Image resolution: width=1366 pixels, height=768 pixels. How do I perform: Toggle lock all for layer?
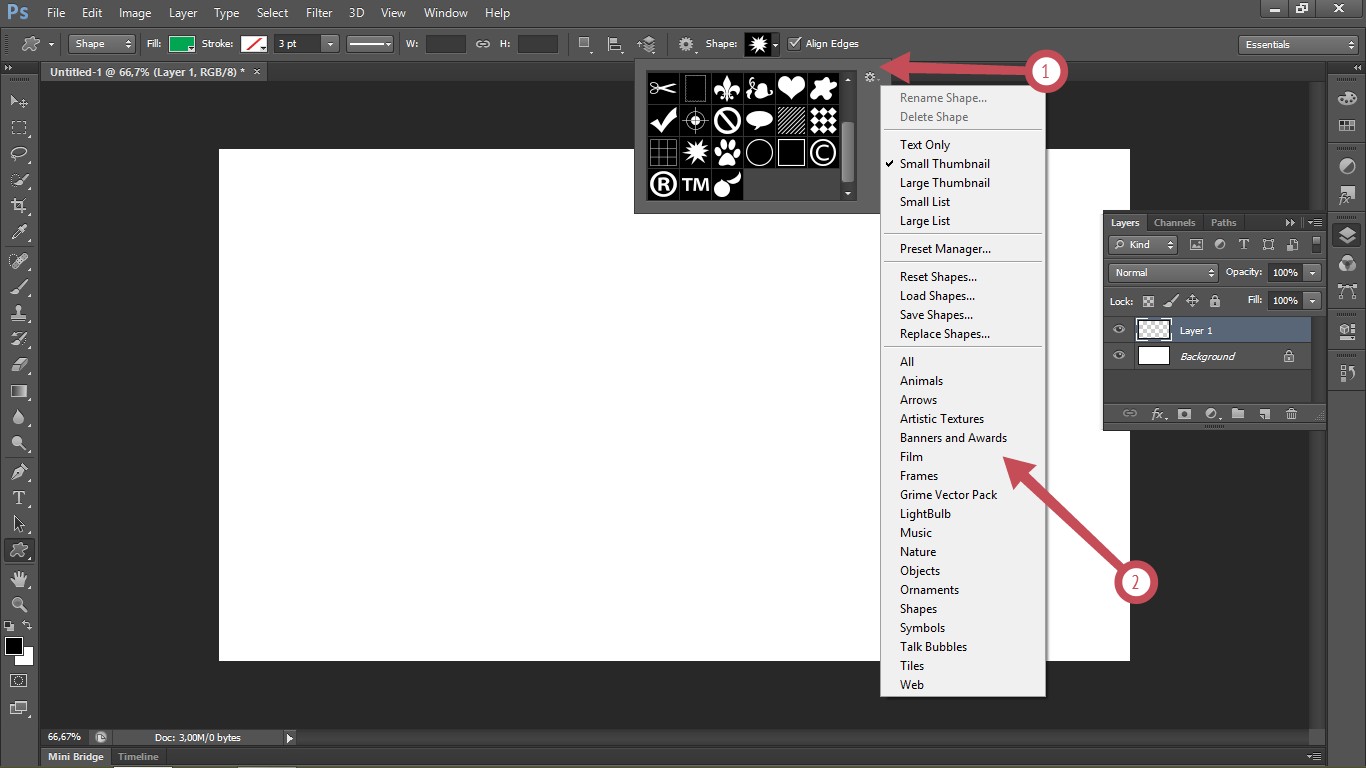(x=1214, y=301)
